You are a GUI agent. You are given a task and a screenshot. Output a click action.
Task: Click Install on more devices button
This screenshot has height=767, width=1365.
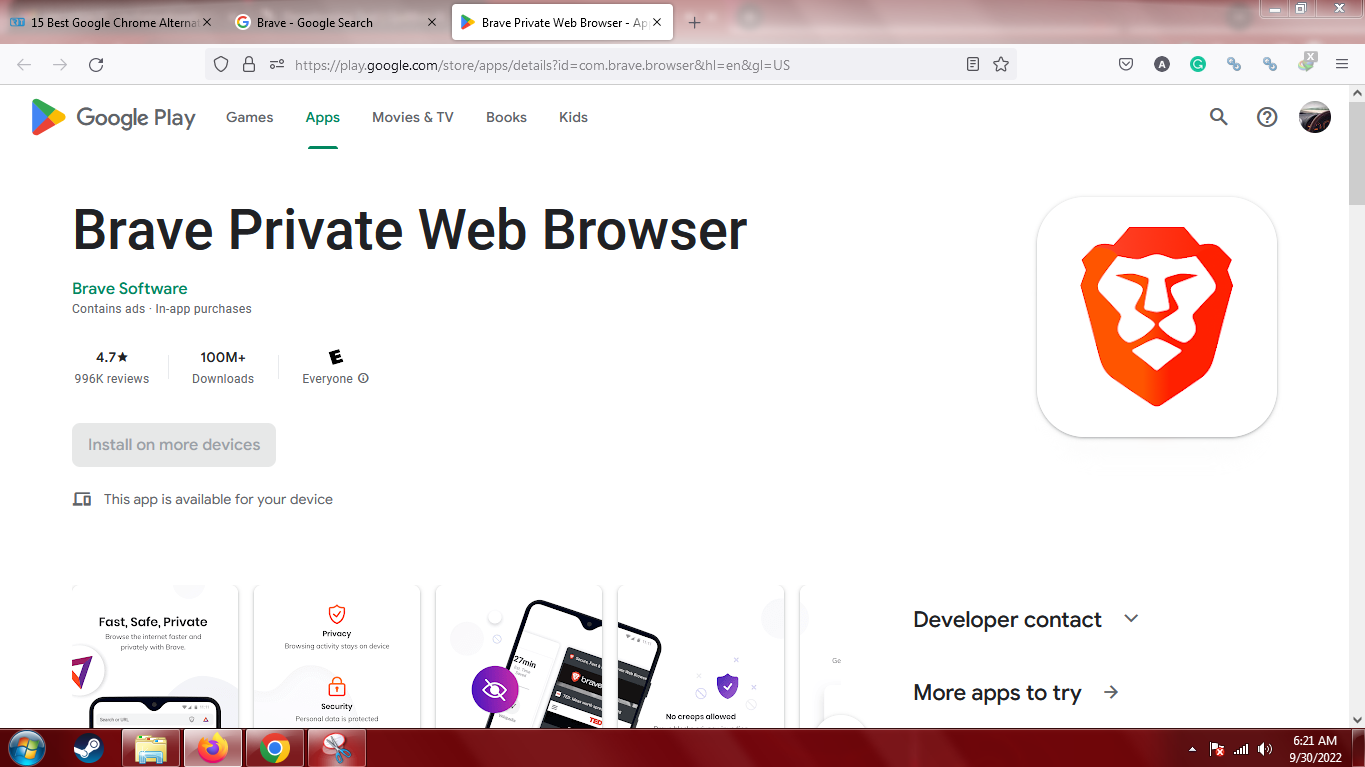tap(174, 445)
